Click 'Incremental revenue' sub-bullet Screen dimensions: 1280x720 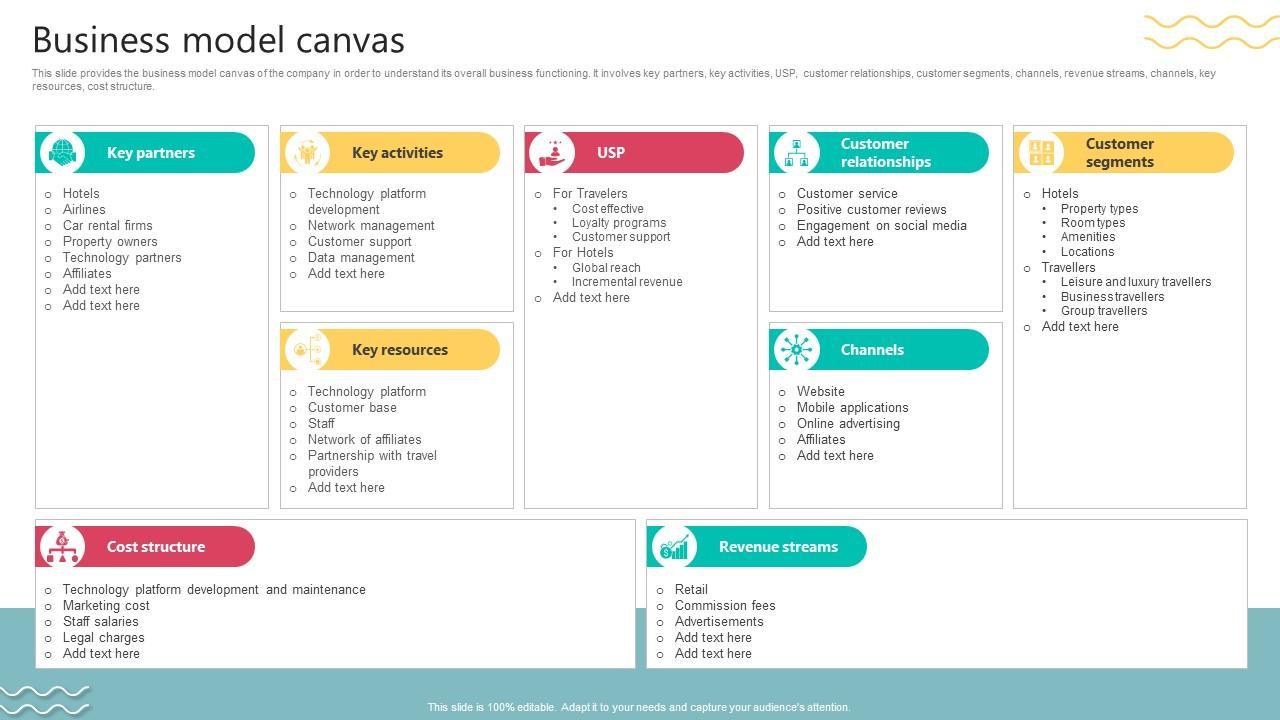(627, 282)
